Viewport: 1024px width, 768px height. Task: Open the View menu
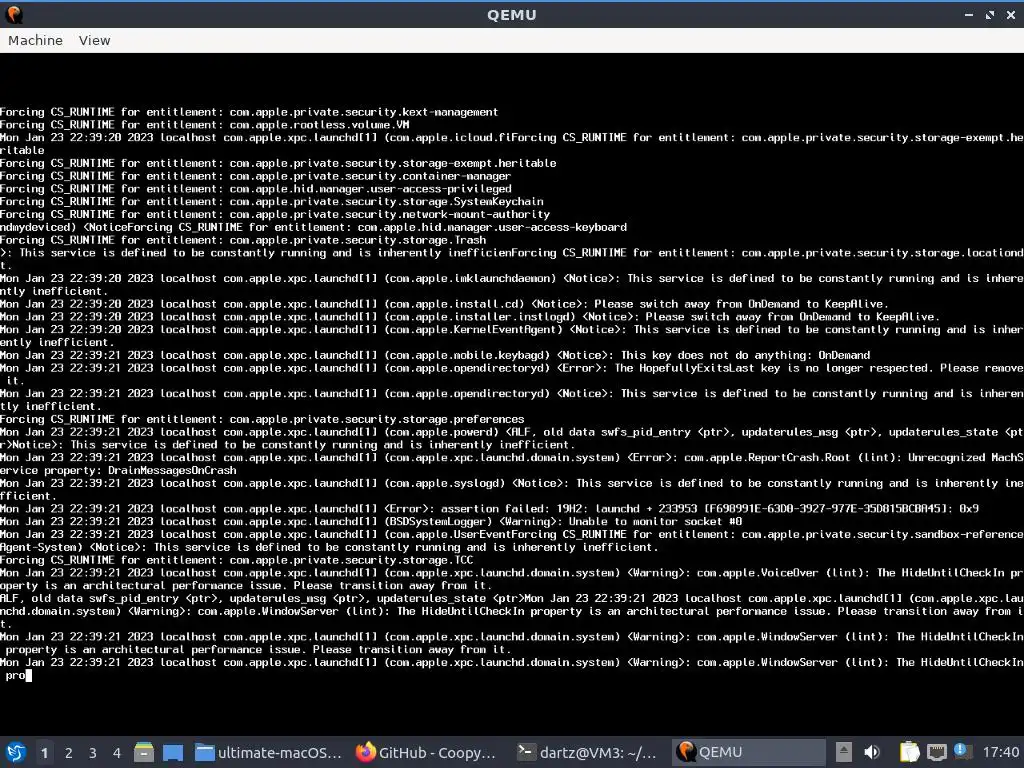pyautogui.click(x=94, y=40)
